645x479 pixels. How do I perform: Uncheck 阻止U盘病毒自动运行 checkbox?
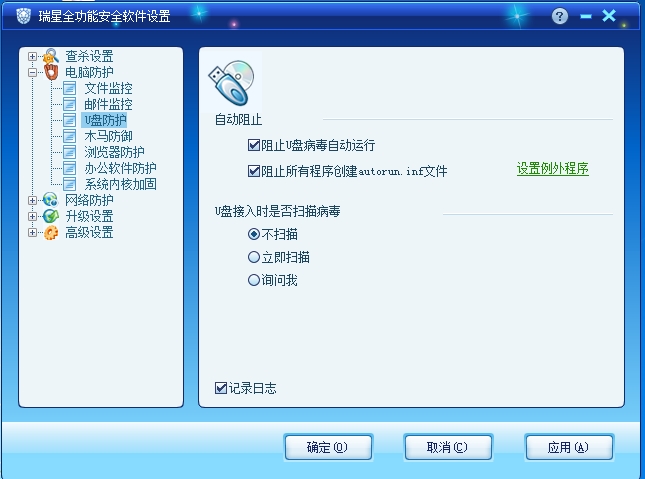pyautogui.click(x=254, y=145)
